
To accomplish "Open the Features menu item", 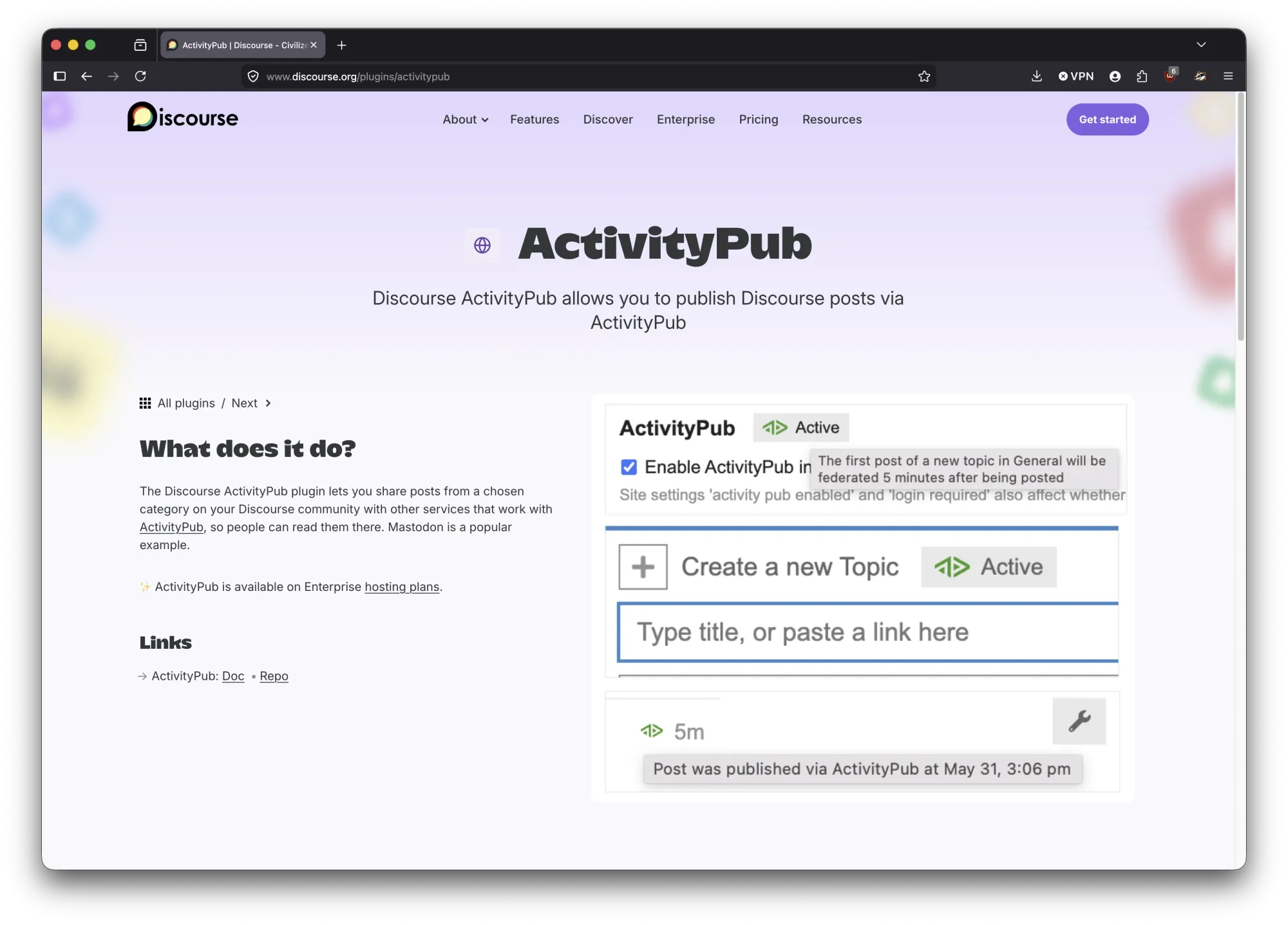I will pos(535,119).
